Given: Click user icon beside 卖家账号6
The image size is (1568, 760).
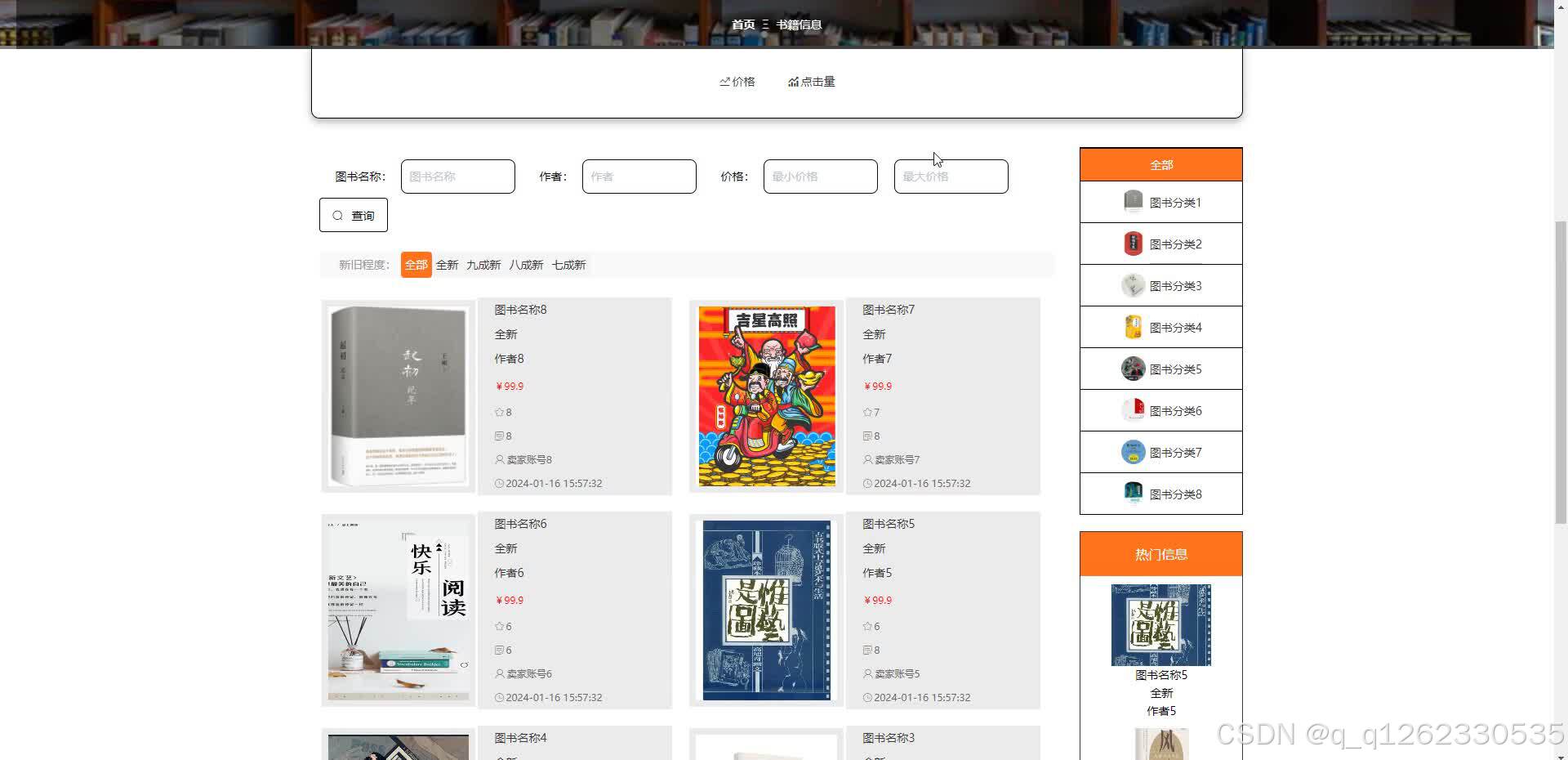Looking at the screenshot, I should point(500,674).
